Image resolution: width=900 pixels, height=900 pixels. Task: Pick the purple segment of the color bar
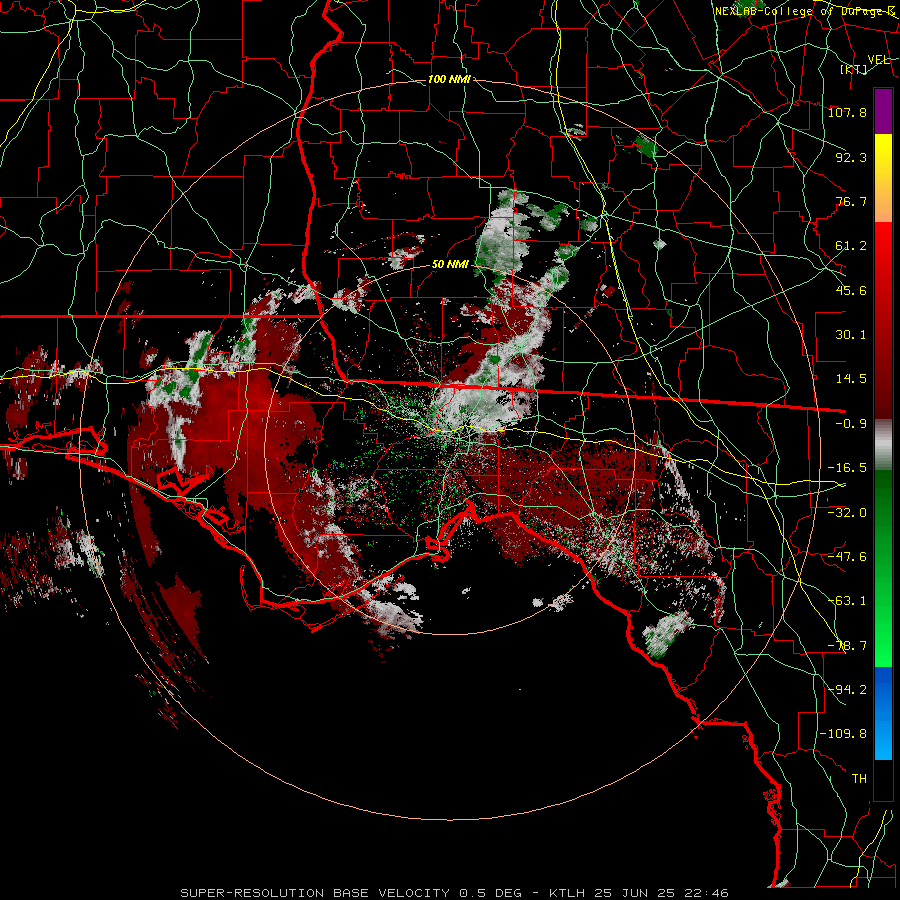point(883,111)
